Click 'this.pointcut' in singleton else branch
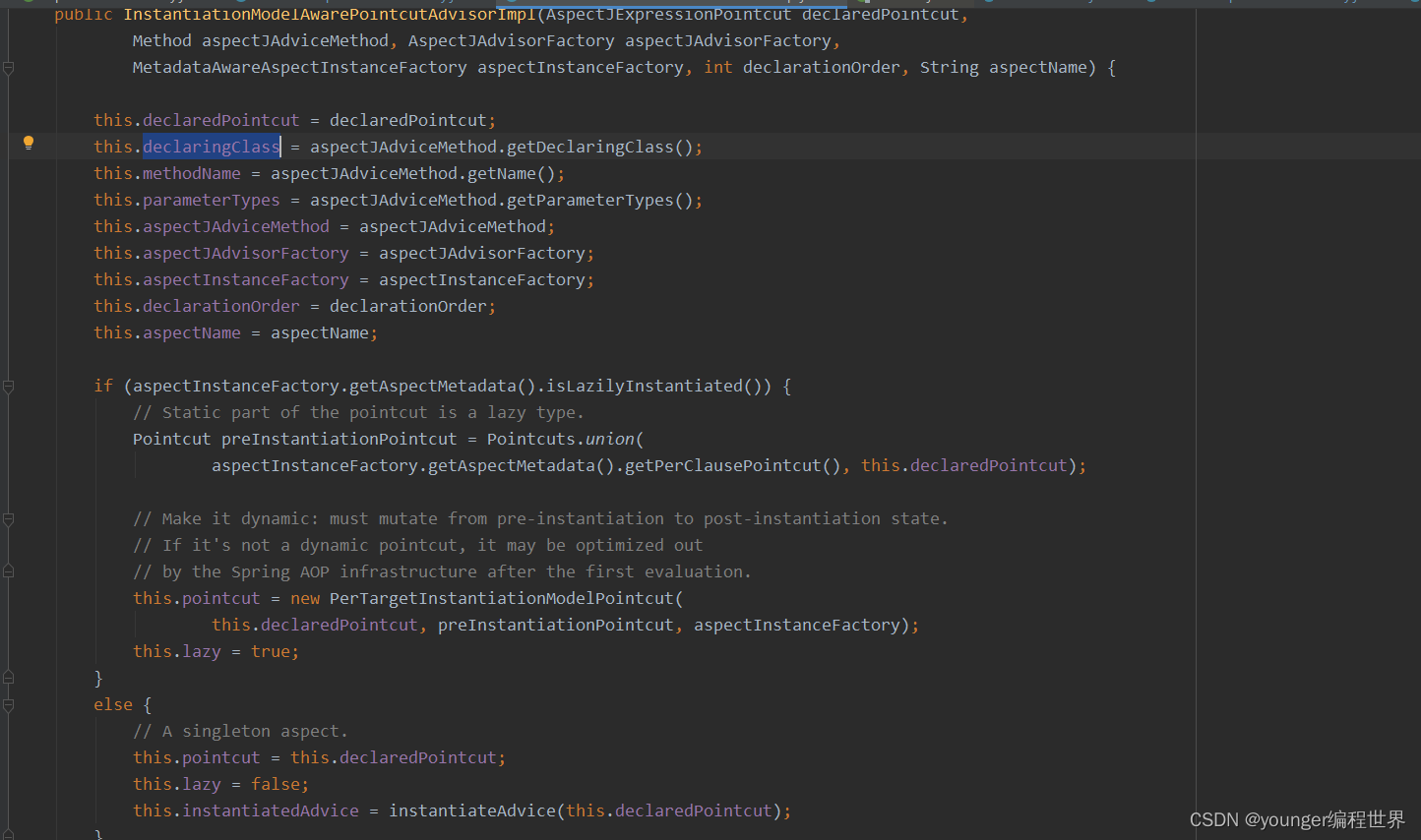 [x=197, y=757]
